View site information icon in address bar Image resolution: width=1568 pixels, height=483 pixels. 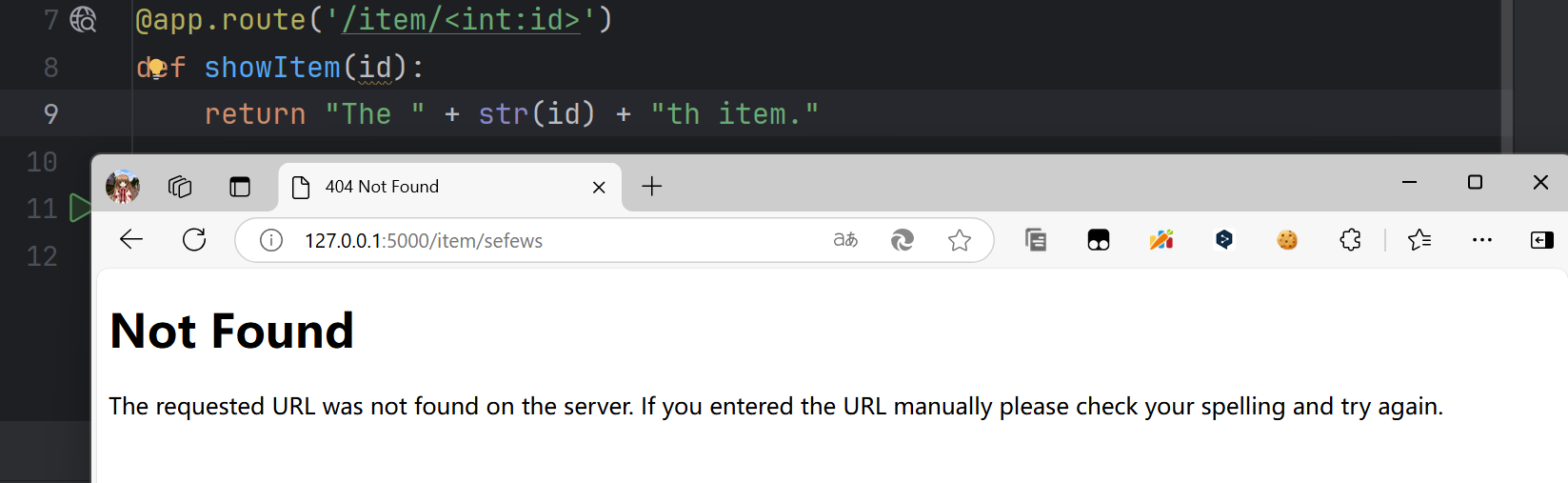click(x=271, y=241)
